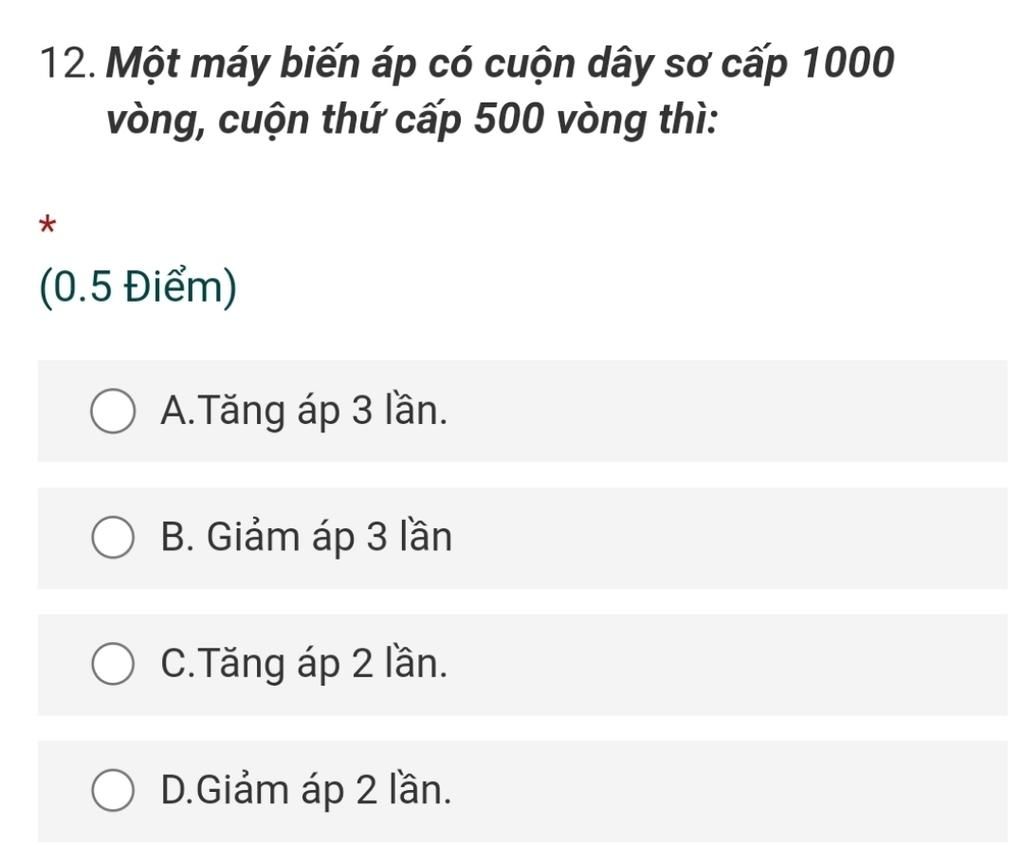Click the word "Điểm" in the points label
Viewport: 1024px width, 846px height.
(x=174, y=286)
